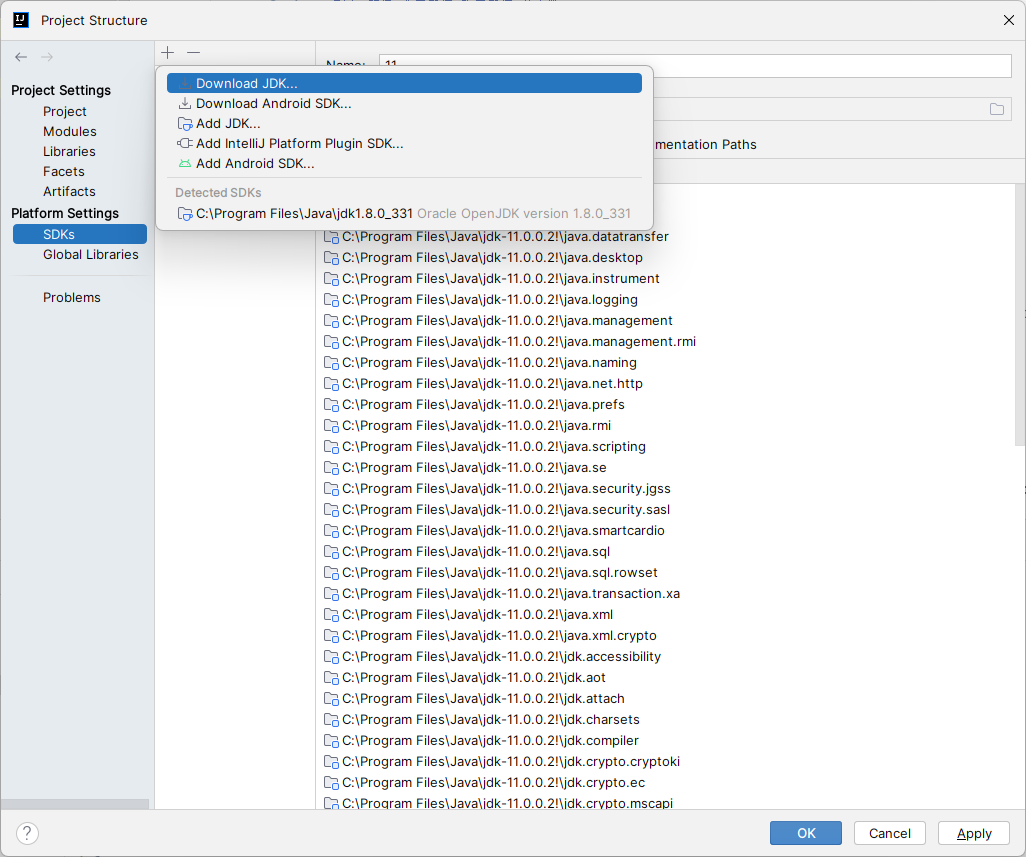Click the plus icon to add SDK
Image resolution: width=1026 pixels, height=857 pixels.
point(168,52)
